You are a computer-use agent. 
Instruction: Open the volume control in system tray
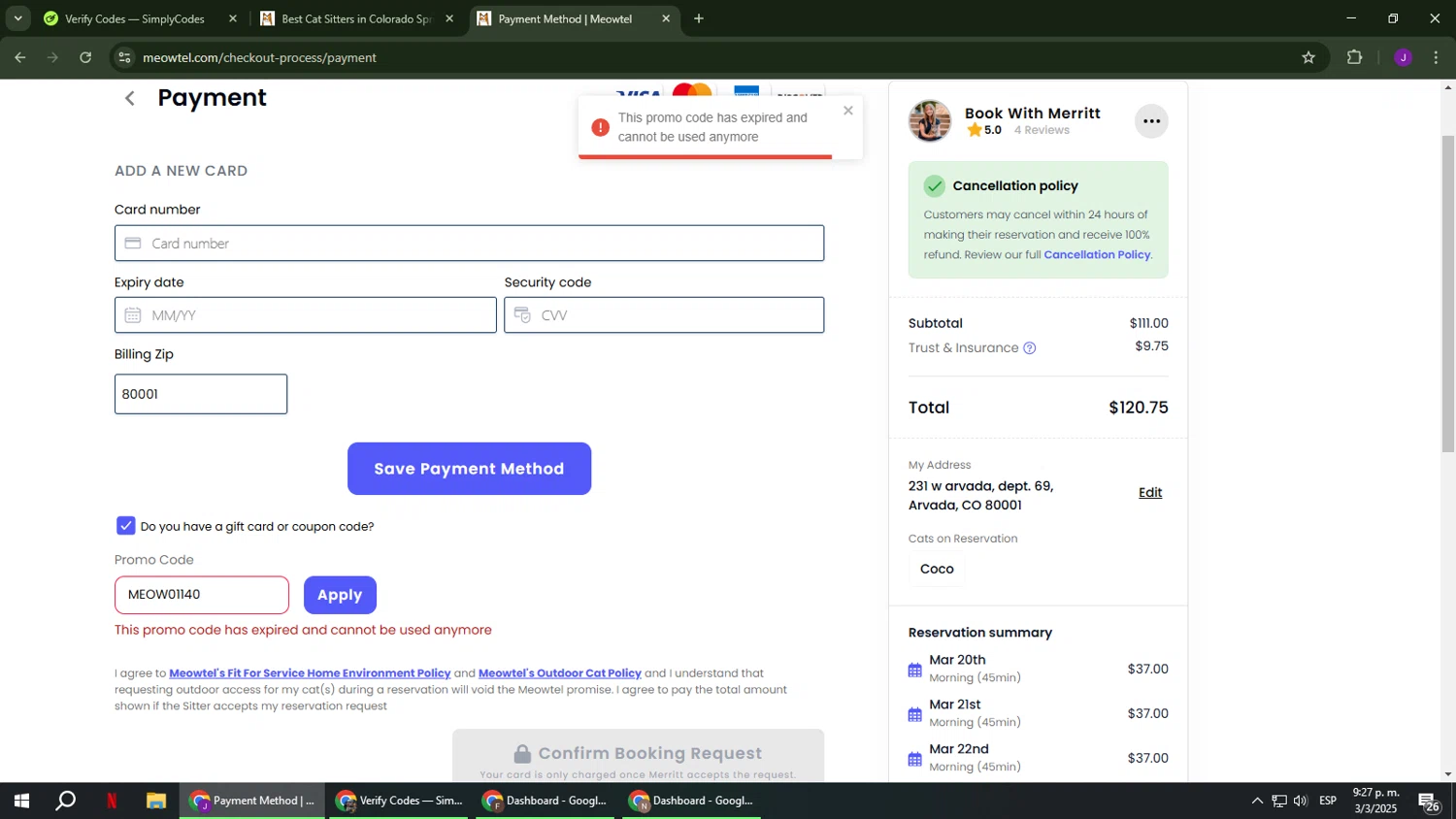point(1301,802)
